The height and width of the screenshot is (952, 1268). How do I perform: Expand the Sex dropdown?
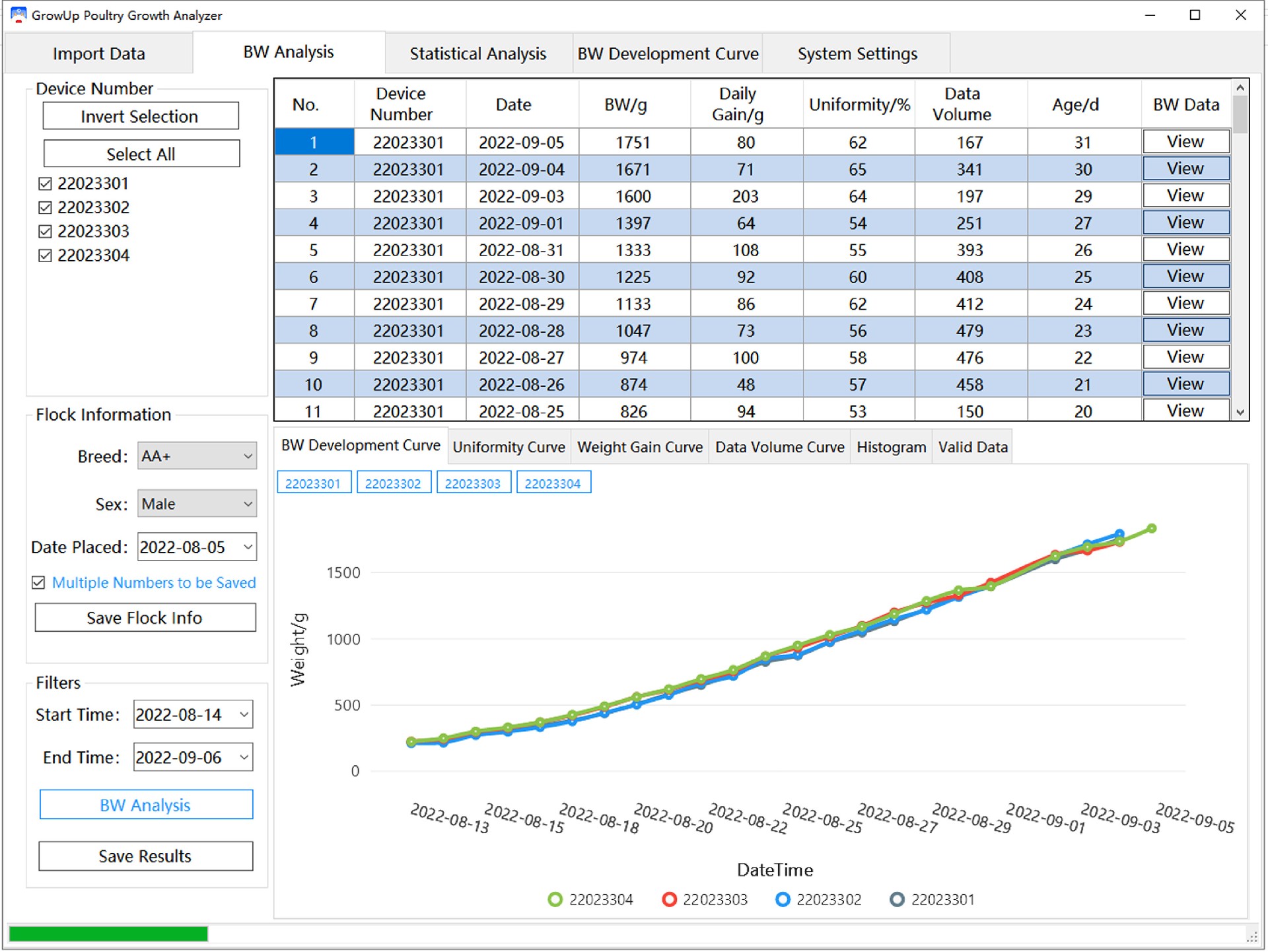248,504
